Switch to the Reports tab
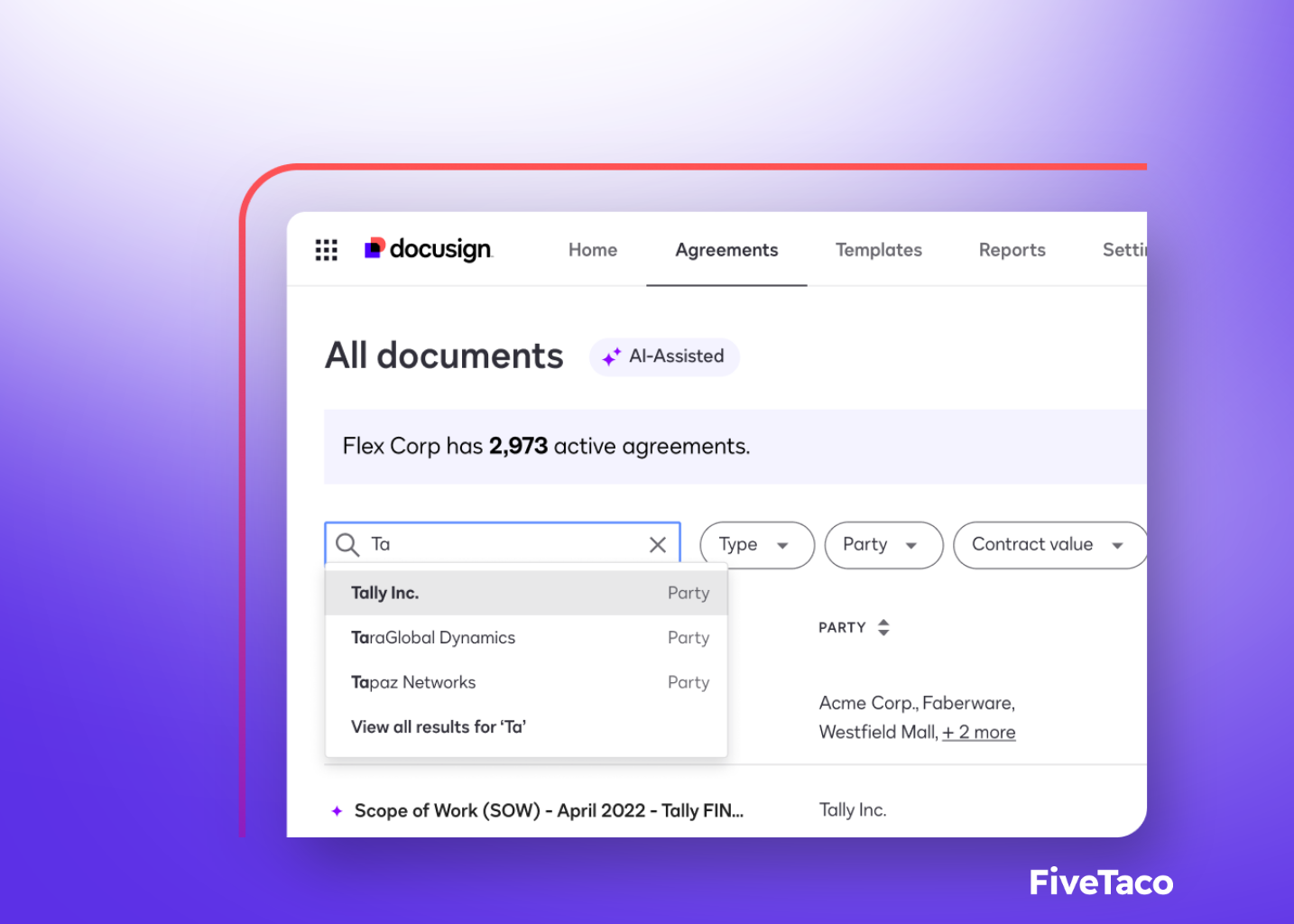The image size is (1294, 924). [x=1012, y=250]
